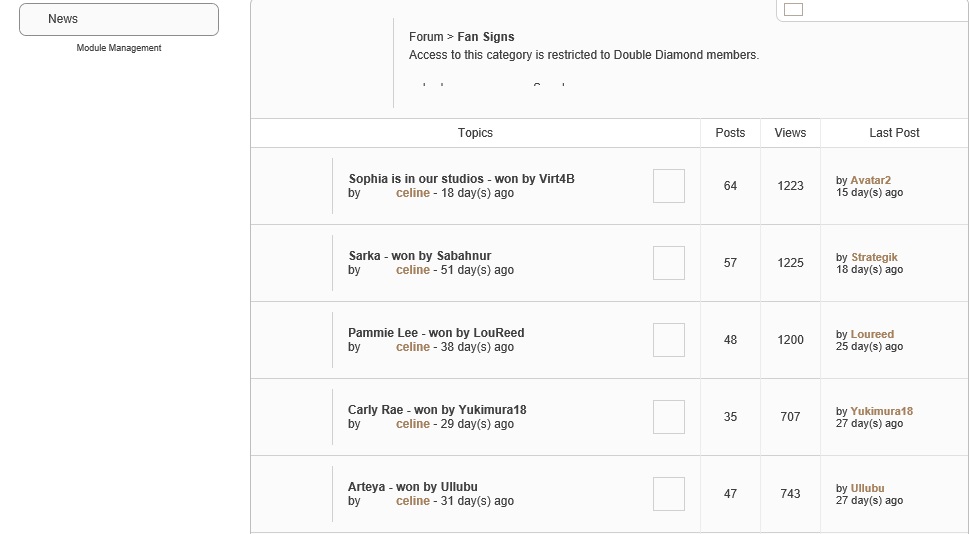View Loureed's profile in Last Post column
Screen dimensions: 970x534
click(872, 334)
